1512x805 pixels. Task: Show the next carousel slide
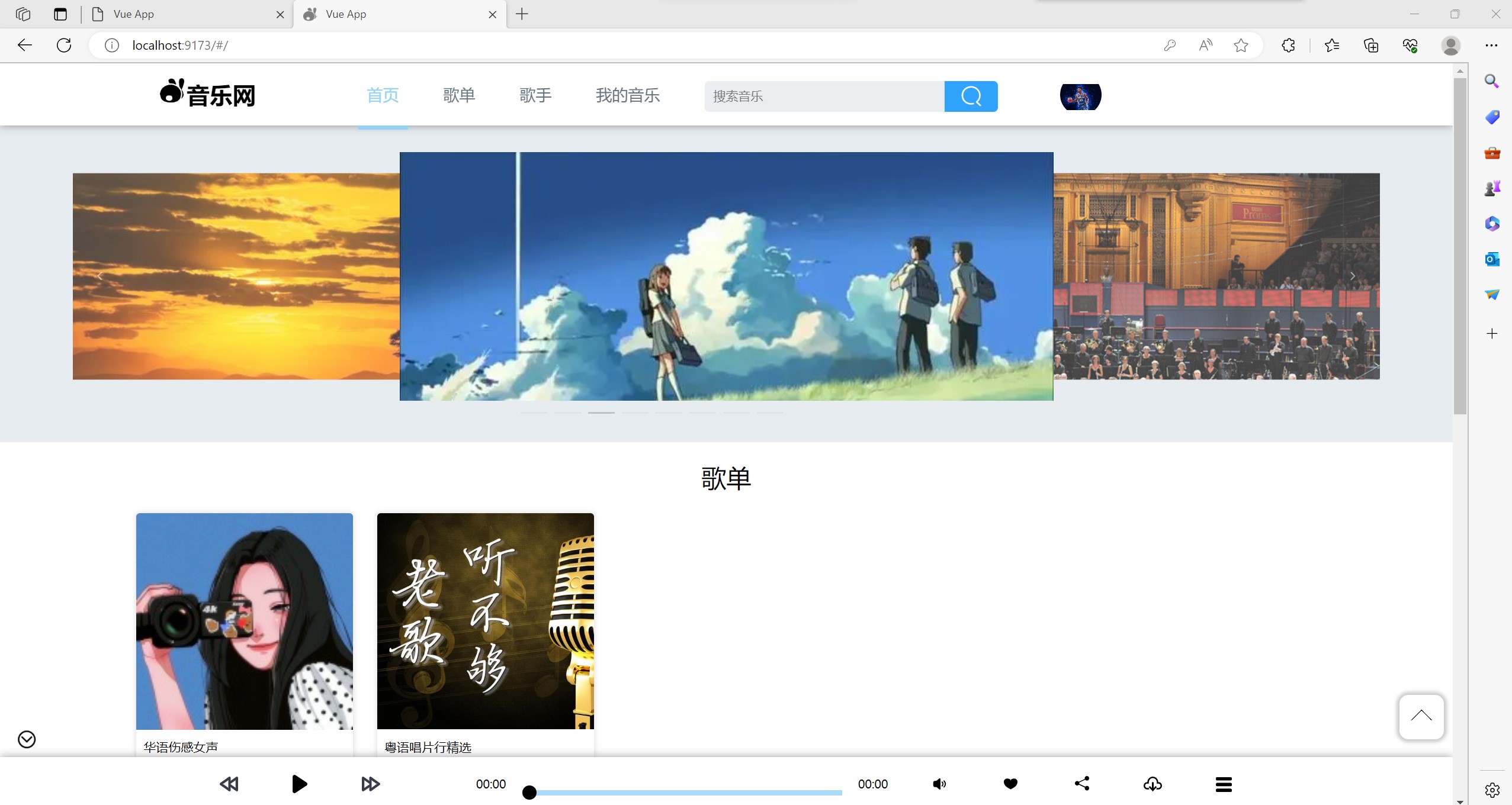tap(1353, 276)
